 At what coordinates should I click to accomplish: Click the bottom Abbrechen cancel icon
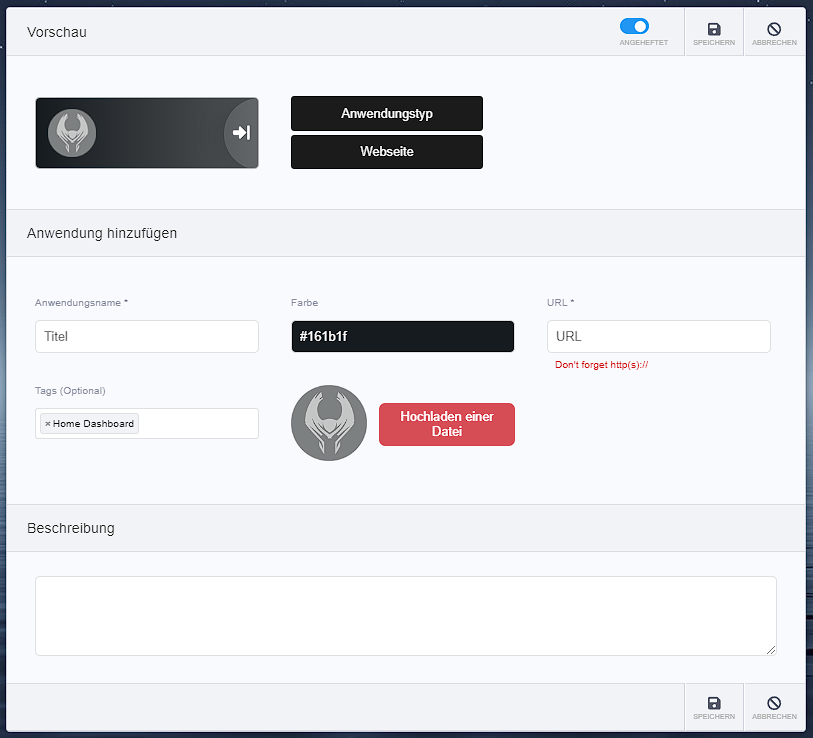pos(774,703)
